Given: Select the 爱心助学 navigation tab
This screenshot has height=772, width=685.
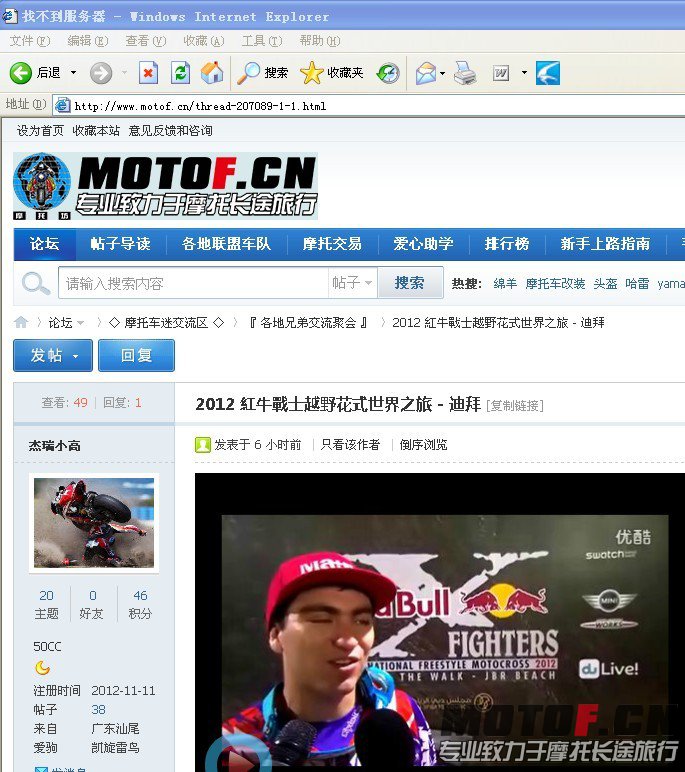Looking at the screenshot, I should 424,244.
